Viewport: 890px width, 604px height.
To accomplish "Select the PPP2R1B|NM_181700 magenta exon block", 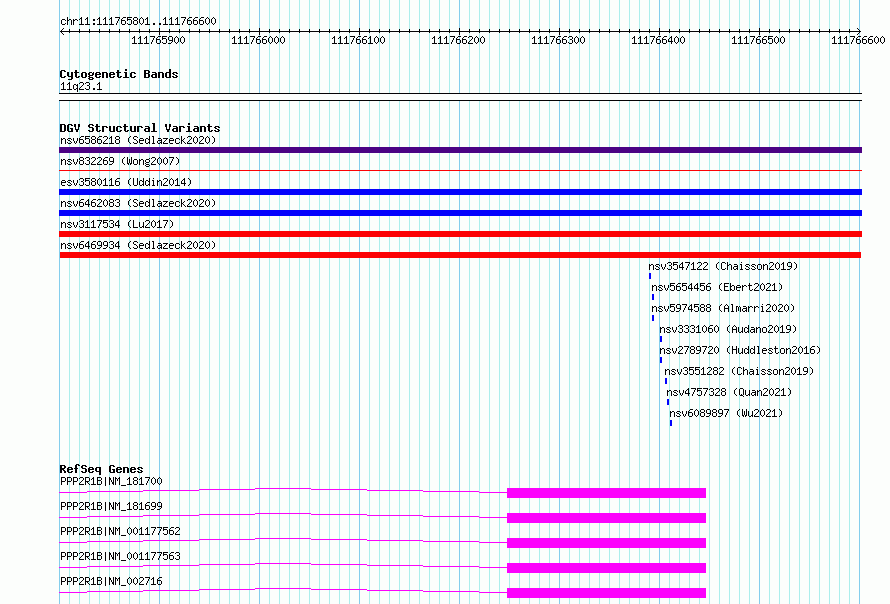I will pos(606,493).
